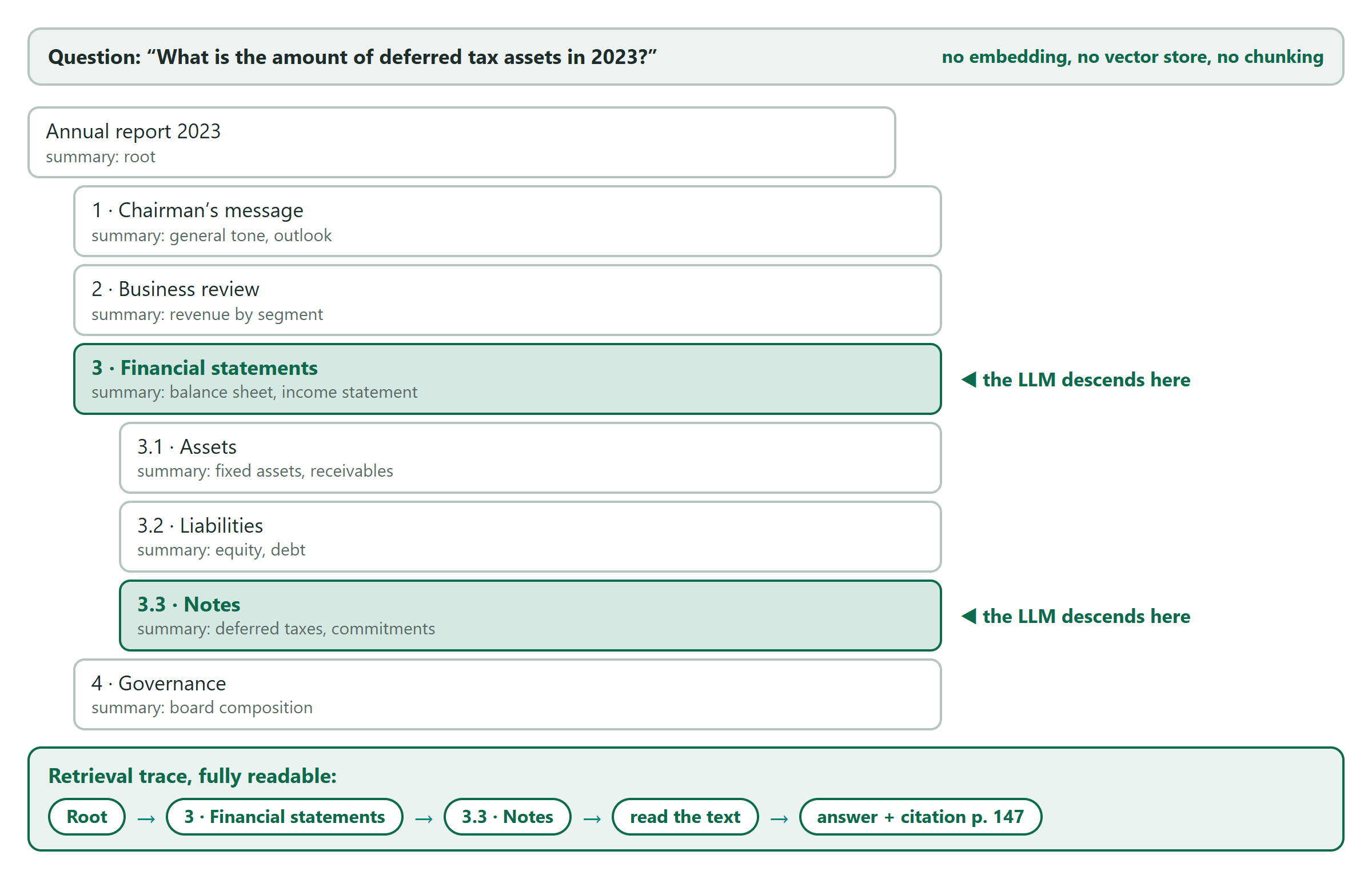This screenshot has height=879, width=1372.
Task: Open the Chairman's message section
Action: click(x=508, y=221)
